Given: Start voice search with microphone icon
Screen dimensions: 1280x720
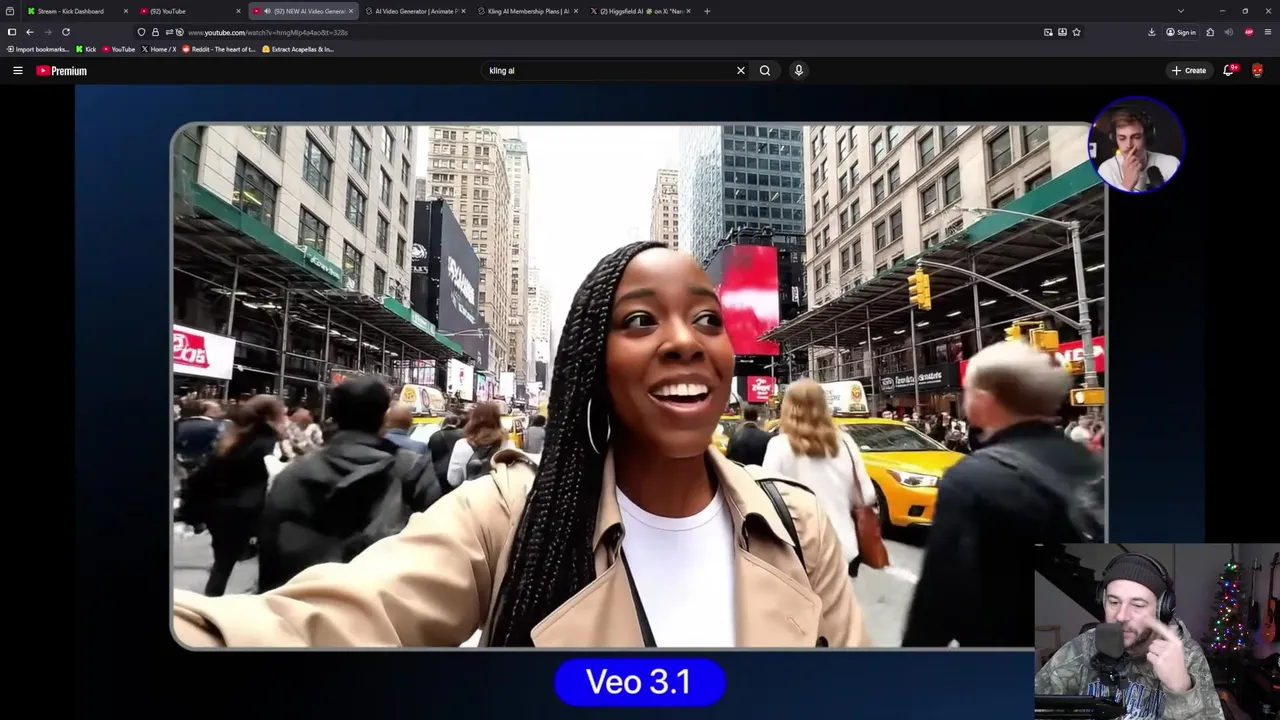Looking at the screenshot, I should click(798, 70).
